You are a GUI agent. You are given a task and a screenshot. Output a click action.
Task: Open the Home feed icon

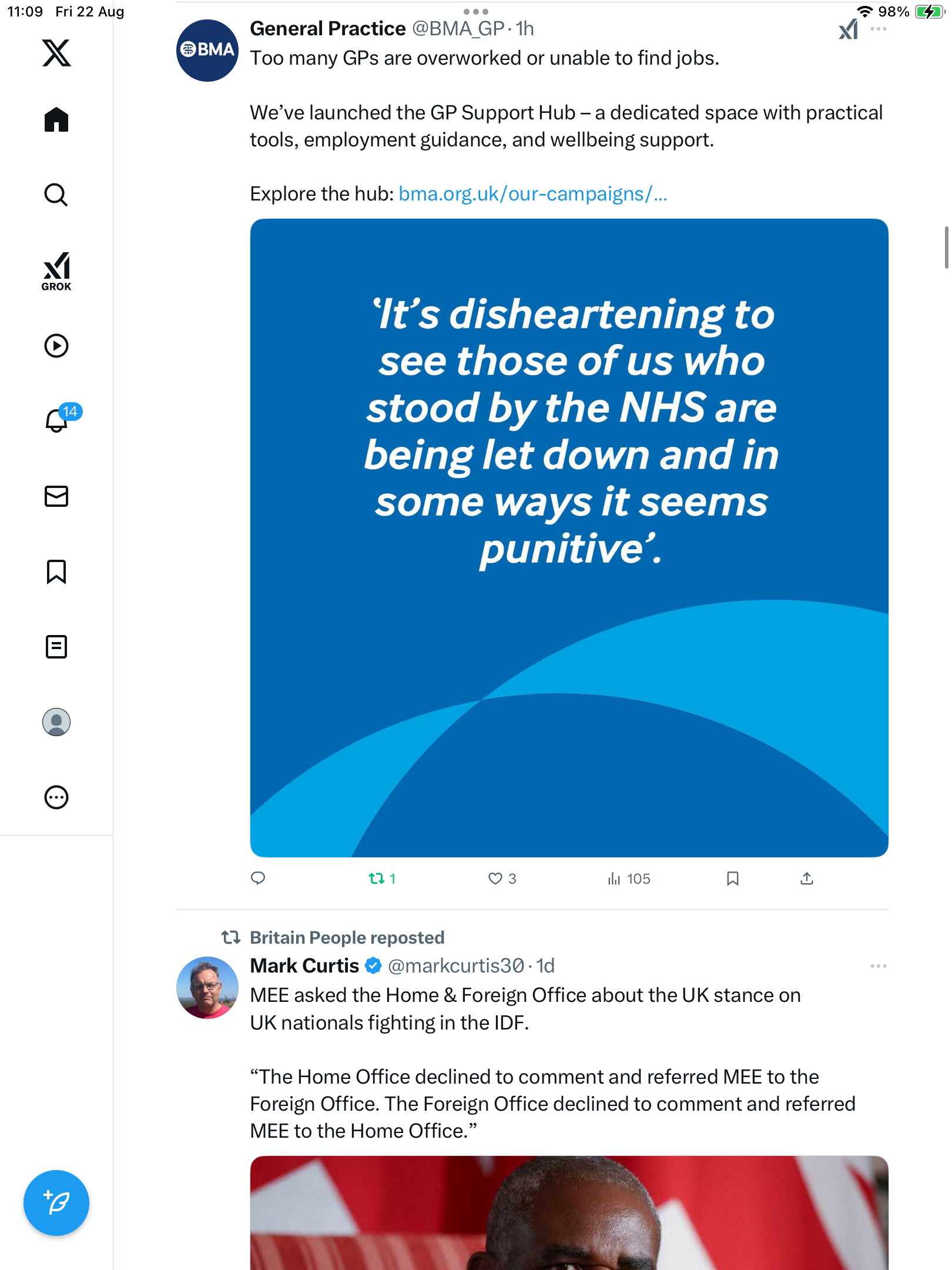coord(56,120)
